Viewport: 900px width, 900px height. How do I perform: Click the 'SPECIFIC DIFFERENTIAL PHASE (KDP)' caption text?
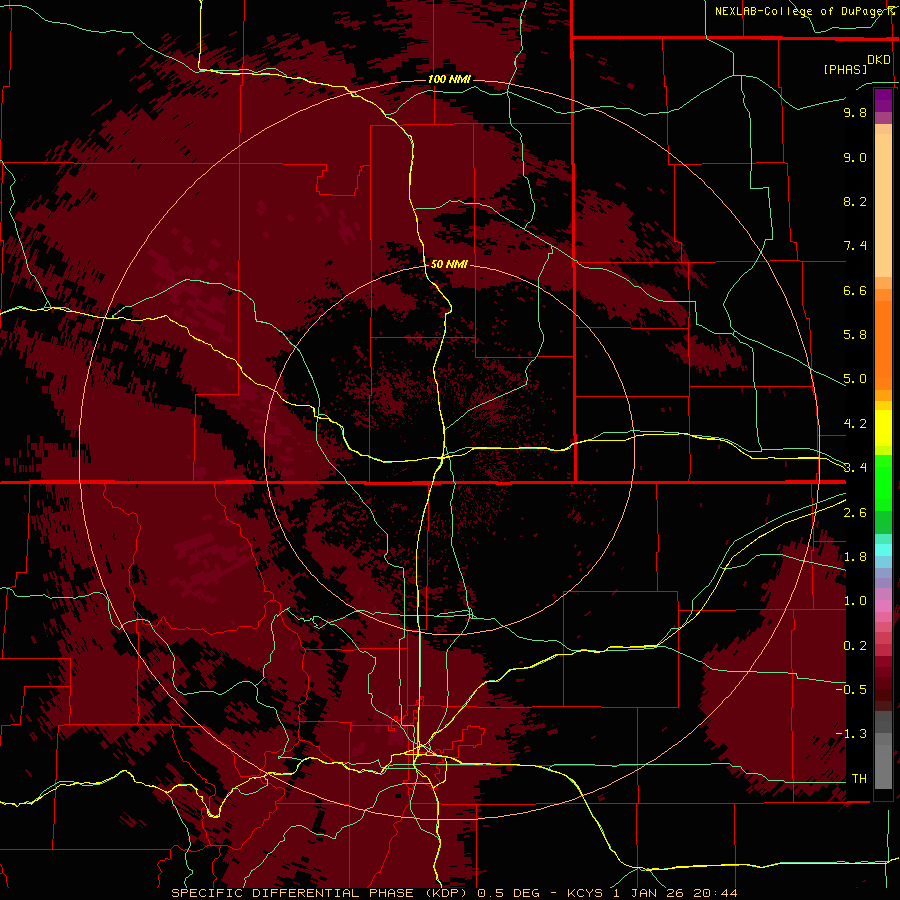click(x=320, y=893)
